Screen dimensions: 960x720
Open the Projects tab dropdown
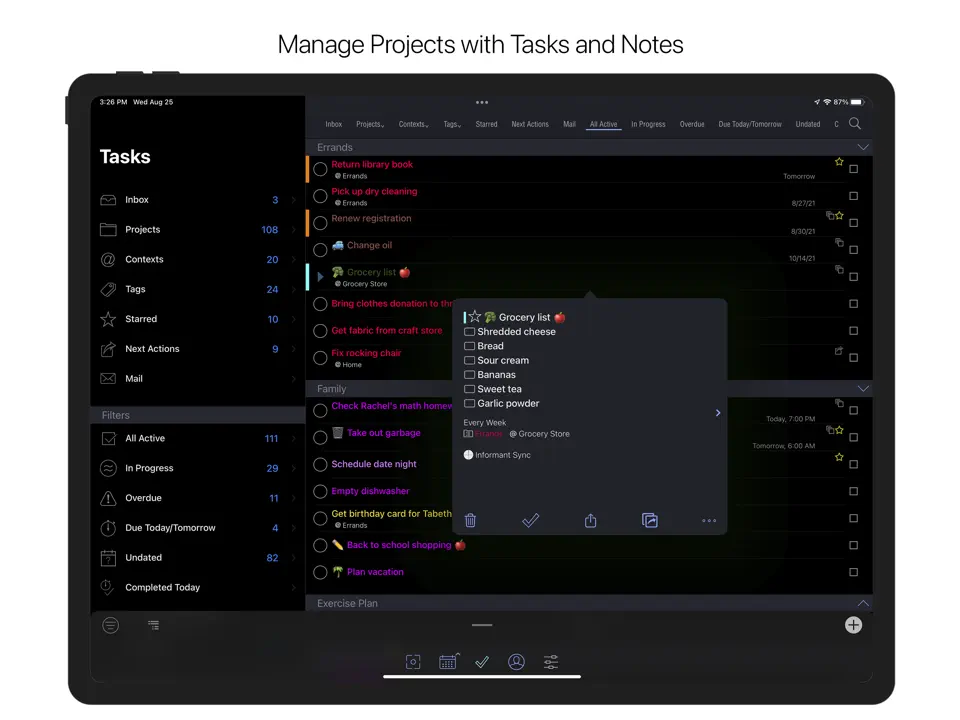370,124
